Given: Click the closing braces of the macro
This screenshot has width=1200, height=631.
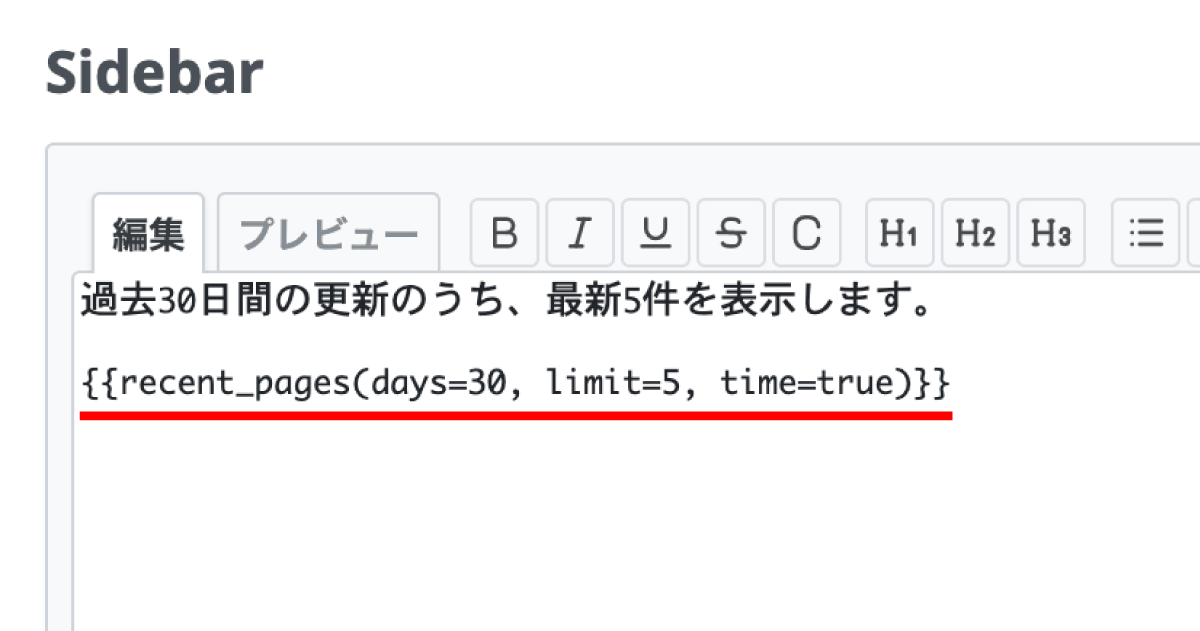Looking at the screenshot, I should click(932, 382).
